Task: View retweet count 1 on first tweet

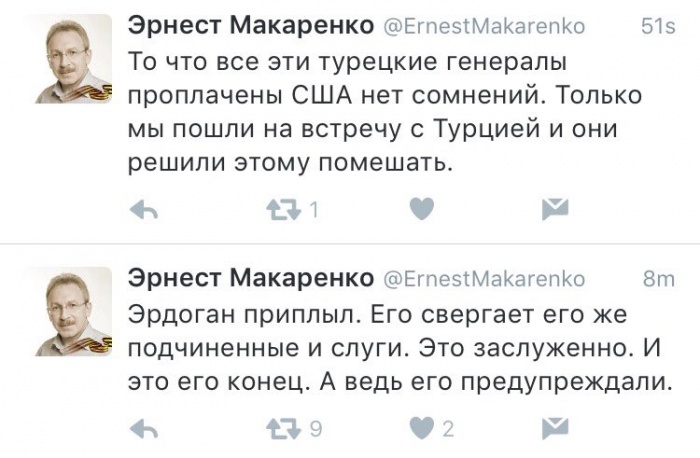Action: coord(314,209)
